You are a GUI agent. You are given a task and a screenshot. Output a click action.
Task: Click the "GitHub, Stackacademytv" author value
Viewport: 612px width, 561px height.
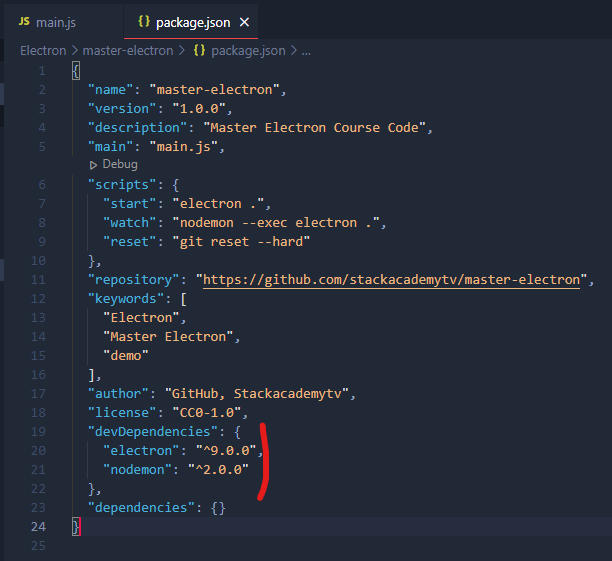(256, 394)
